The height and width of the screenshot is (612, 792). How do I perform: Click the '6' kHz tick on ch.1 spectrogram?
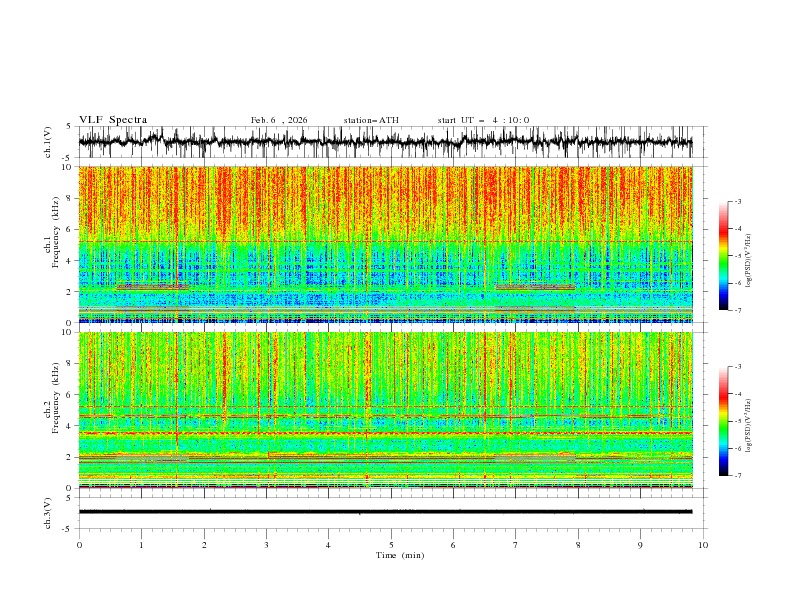71,229
